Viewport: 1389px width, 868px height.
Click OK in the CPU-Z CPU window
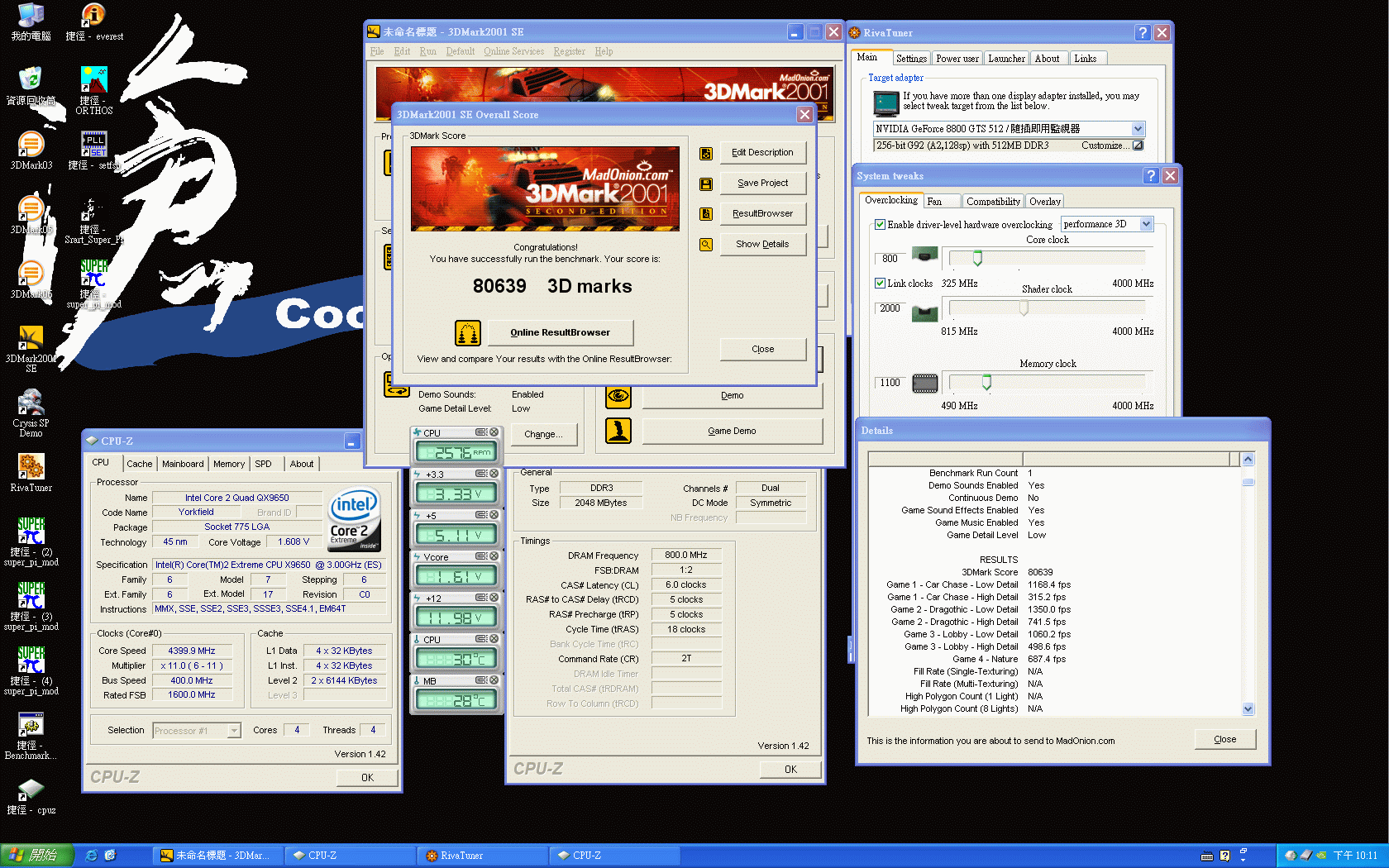(367, 778)
